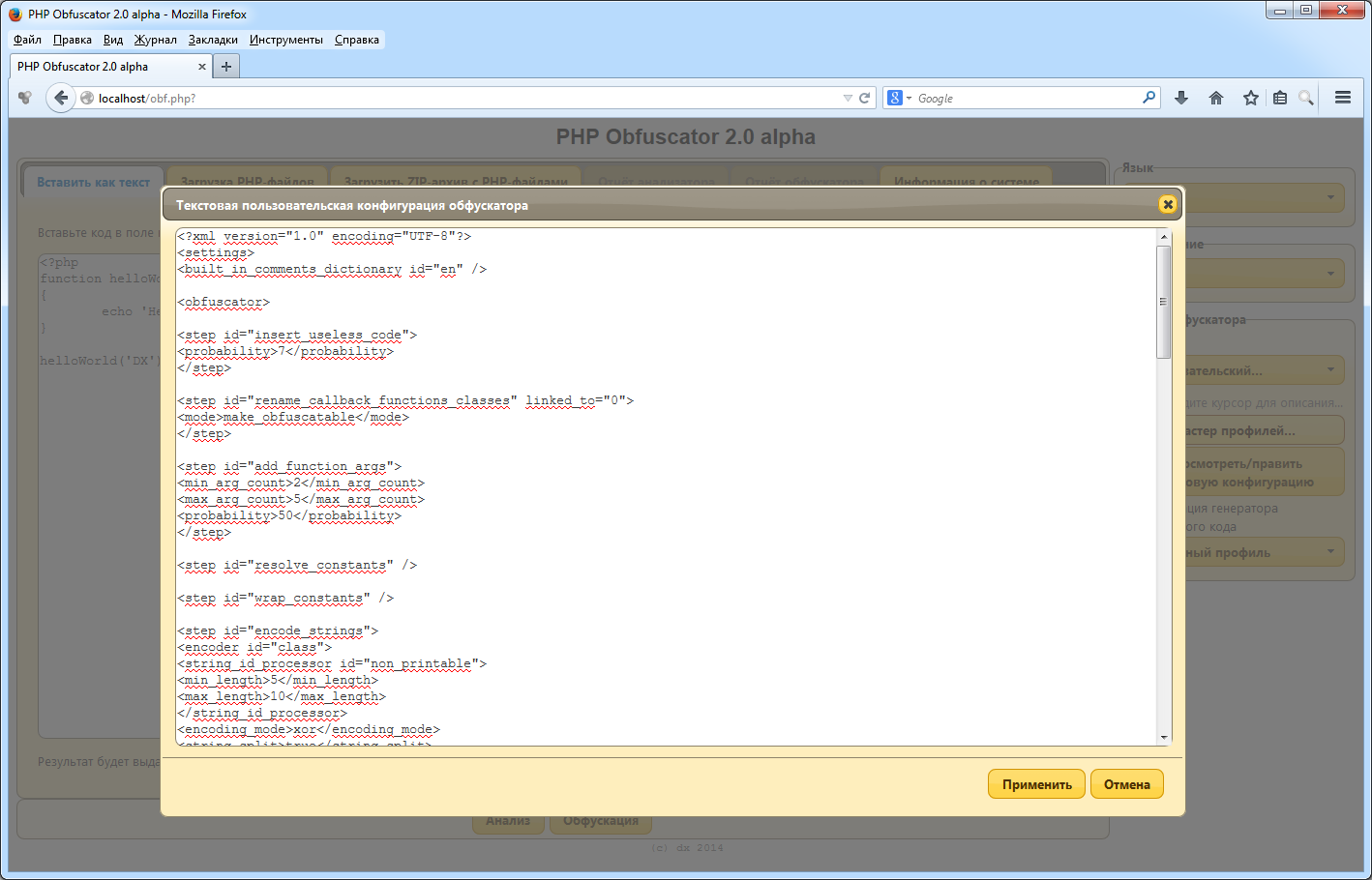Image resolution: width=1372 pixels, height=880 pixels.
Task: Open search engine selector Google icon
Action: pyautogui.click(x=899, y=98)
